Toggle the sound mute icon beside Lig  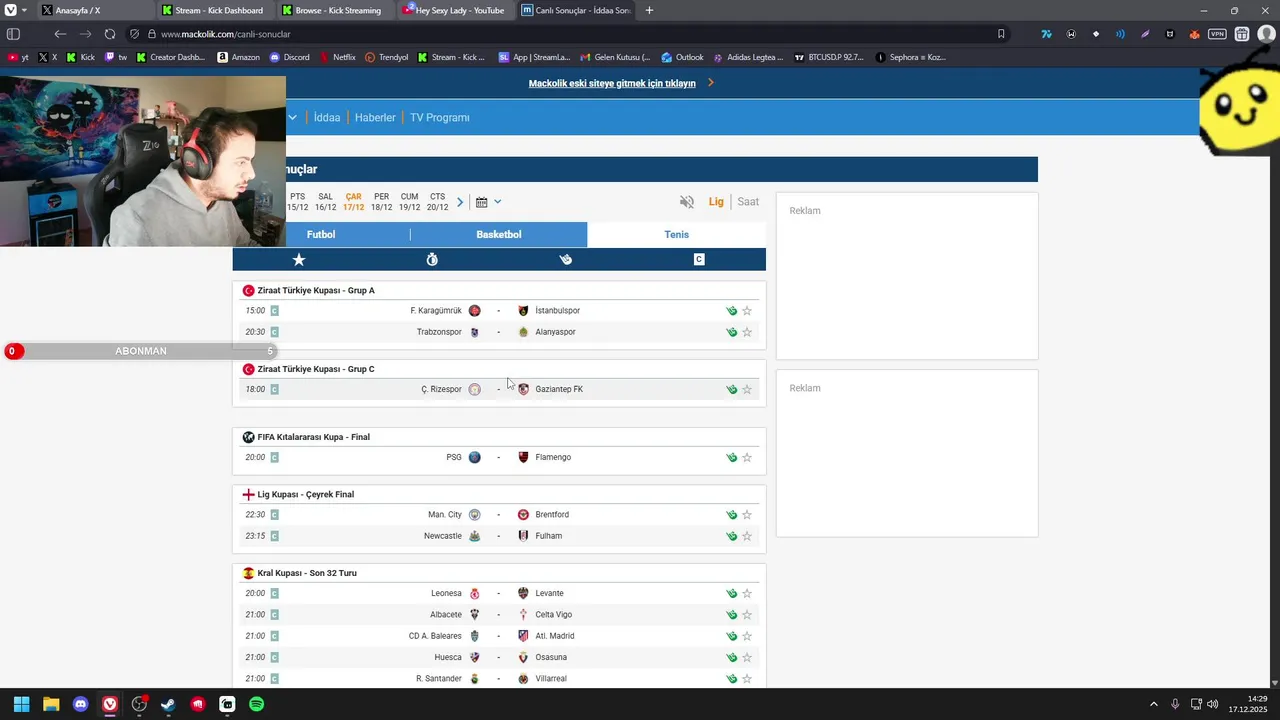click(x=687, y=202)
